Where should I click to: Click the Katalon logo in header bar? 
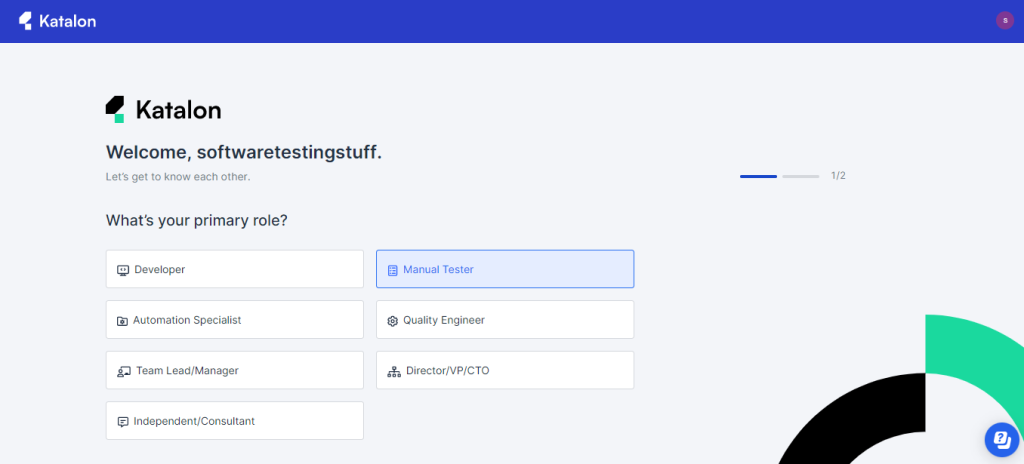click(57, 21)
